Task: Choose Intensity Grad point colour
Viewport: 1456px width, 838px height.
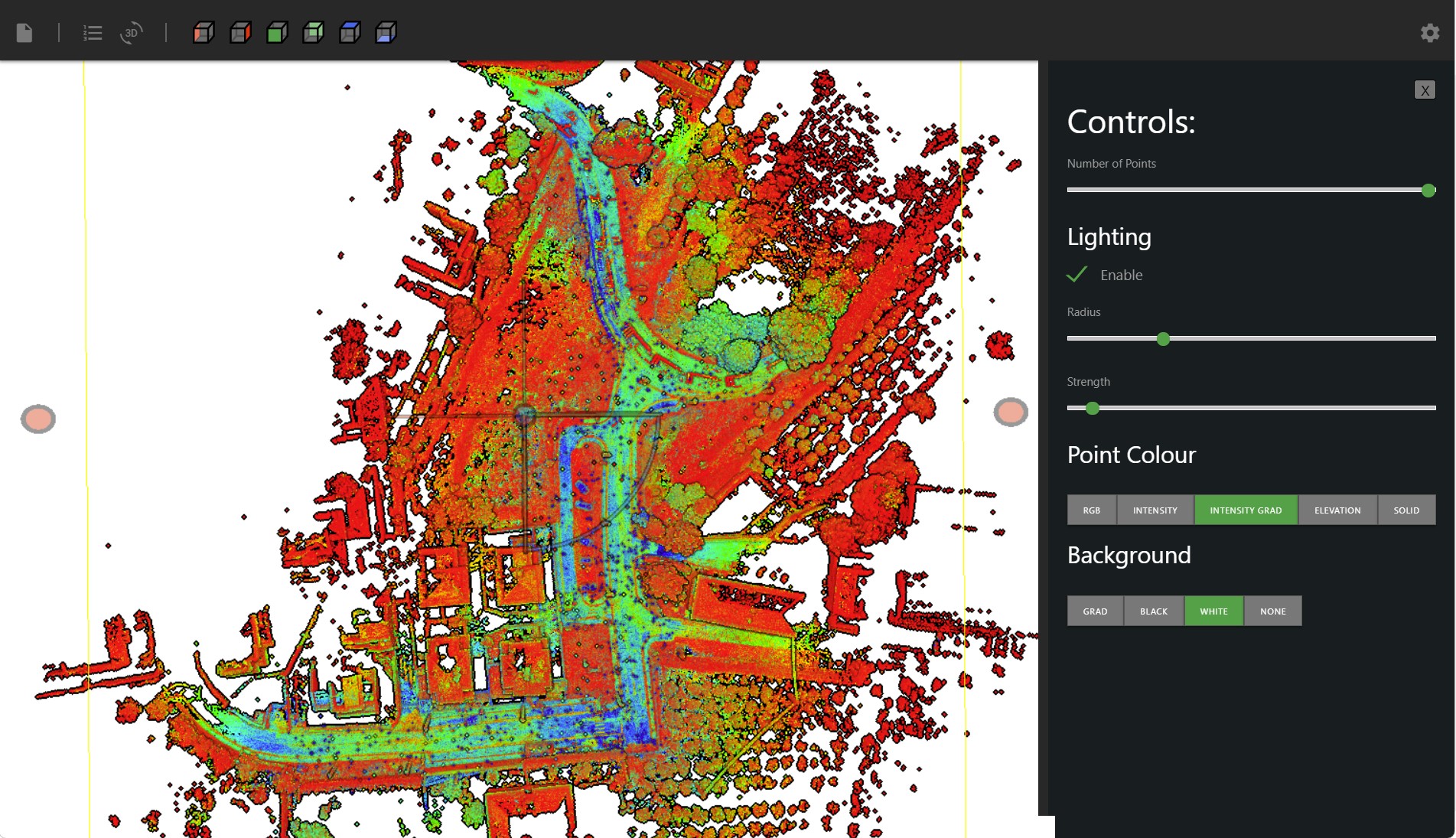Action: [x=1246, y=510]
